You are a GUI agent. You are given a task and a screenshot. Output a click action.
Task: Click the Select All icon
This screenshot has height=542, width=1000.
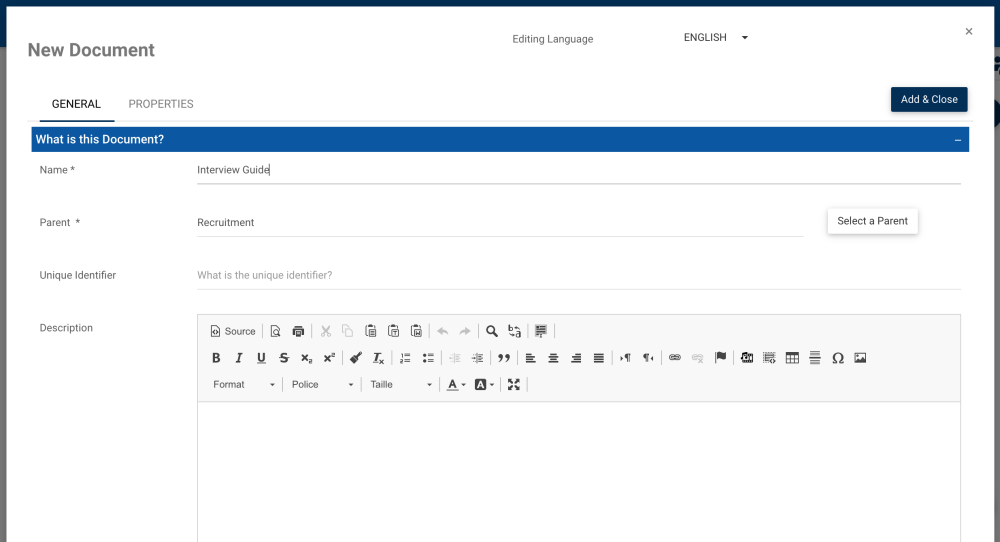(x=541, y=331)
